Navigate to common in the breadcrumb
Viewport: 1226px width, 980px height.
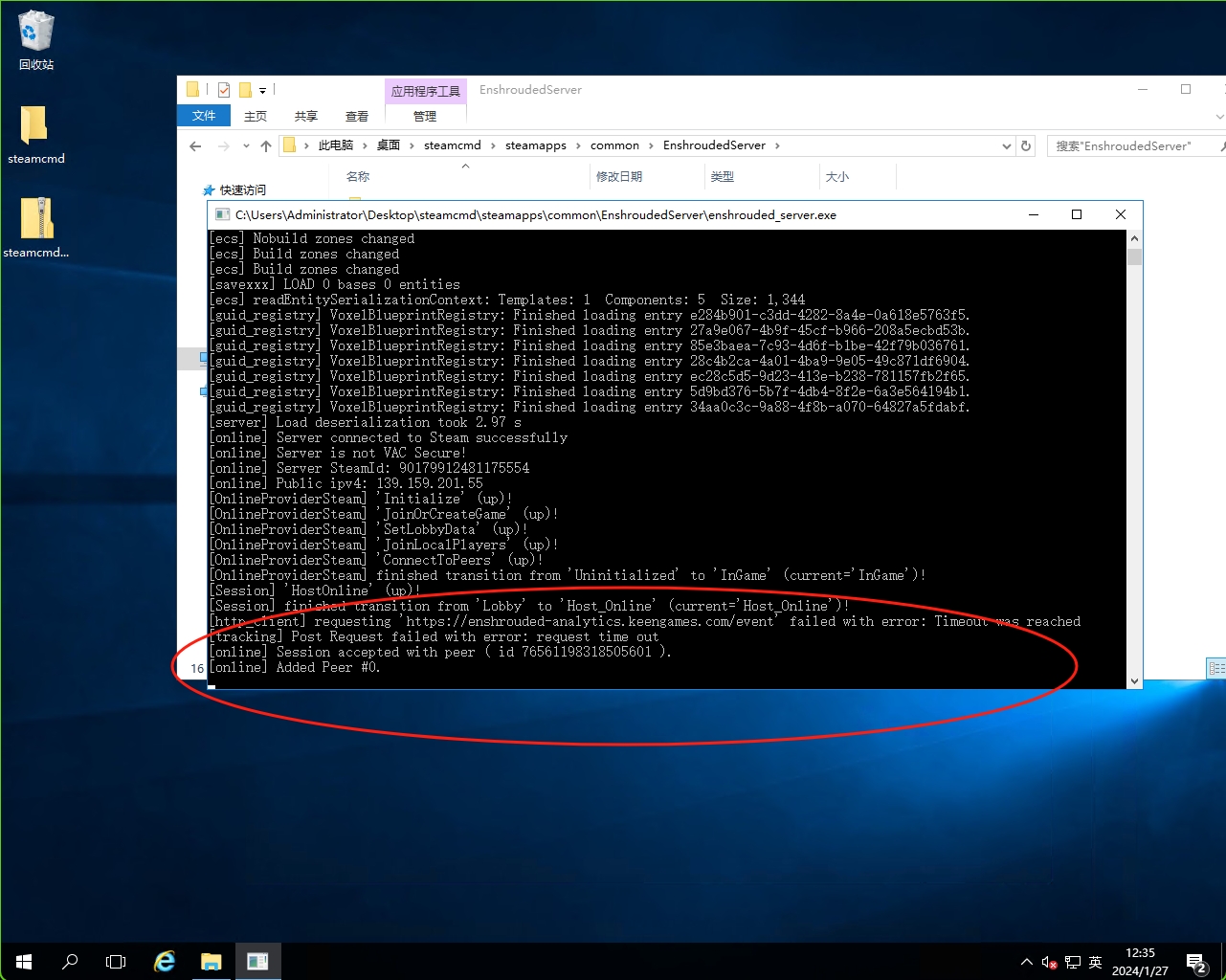click(614, 145)
